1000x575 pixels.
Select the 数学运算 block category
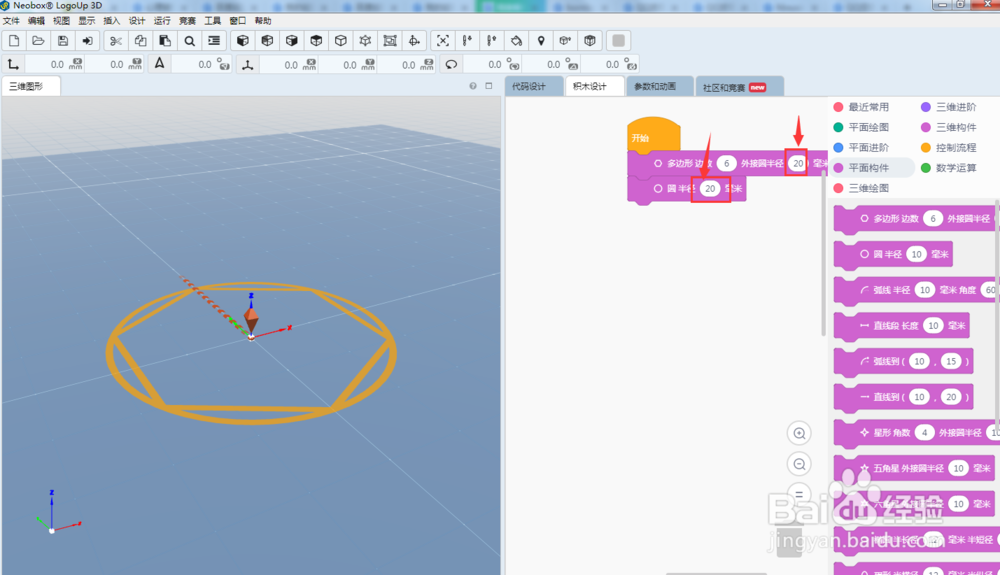pyautogui.click(x=949, y=168)
